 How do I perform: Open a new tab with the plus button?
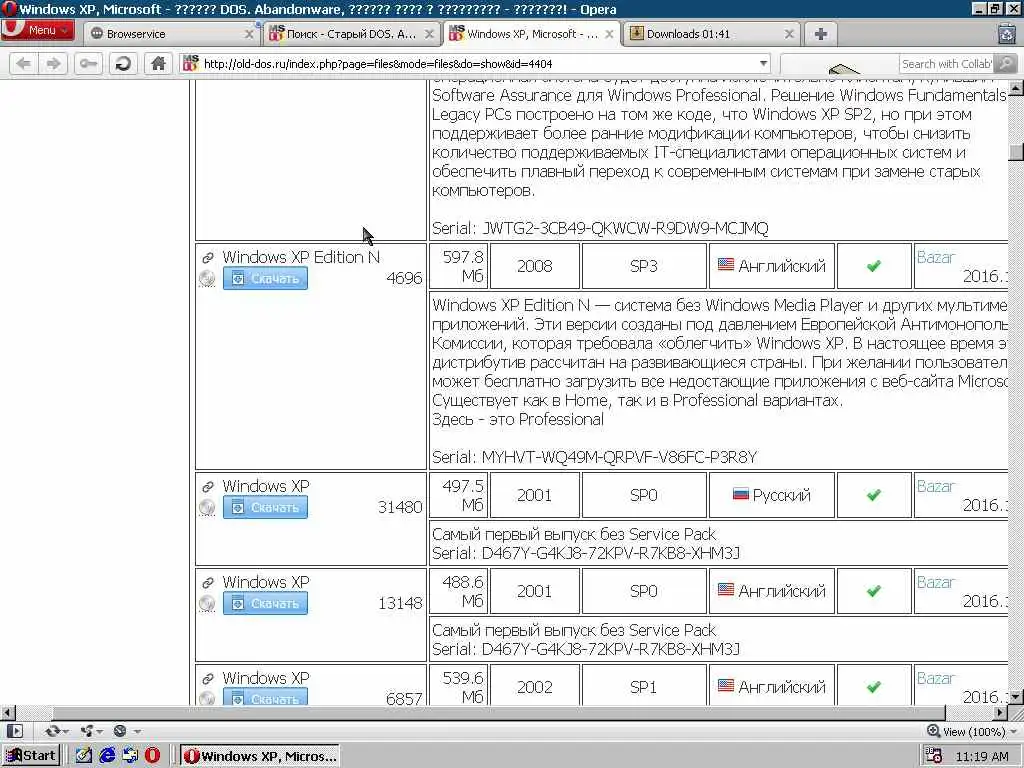pos(821,34)
